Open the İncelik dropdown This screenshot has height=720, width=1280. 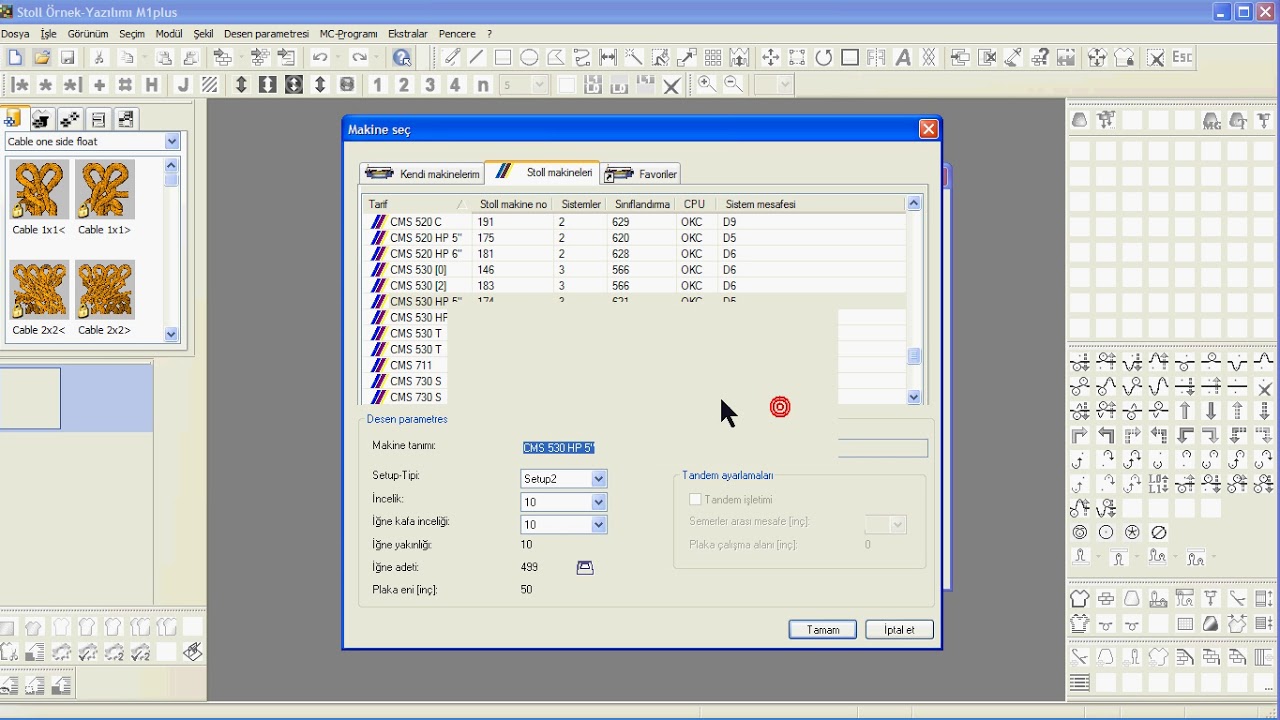[598, 502]
